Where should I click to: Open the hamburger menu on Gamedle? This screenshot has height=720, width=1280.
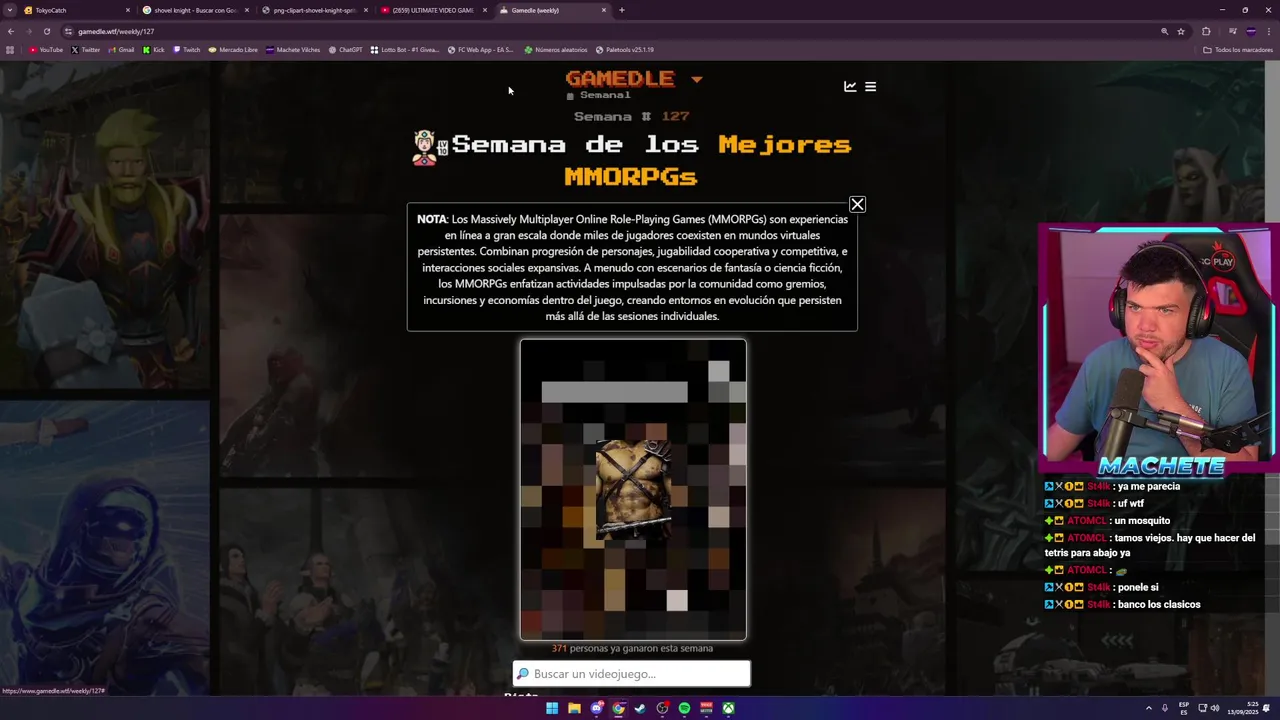point(870,87)
